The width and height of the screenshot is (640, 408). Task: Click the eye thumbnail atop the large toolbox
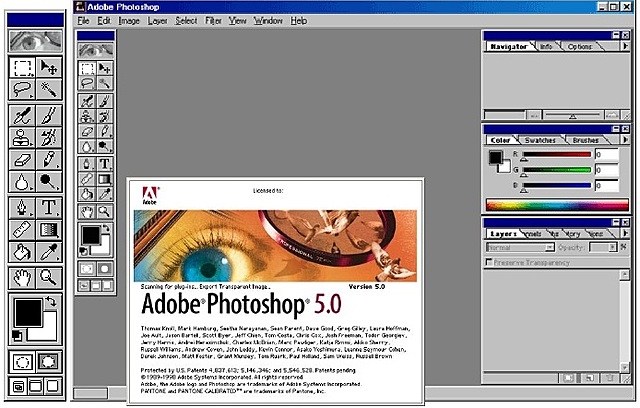coord(36,41)
